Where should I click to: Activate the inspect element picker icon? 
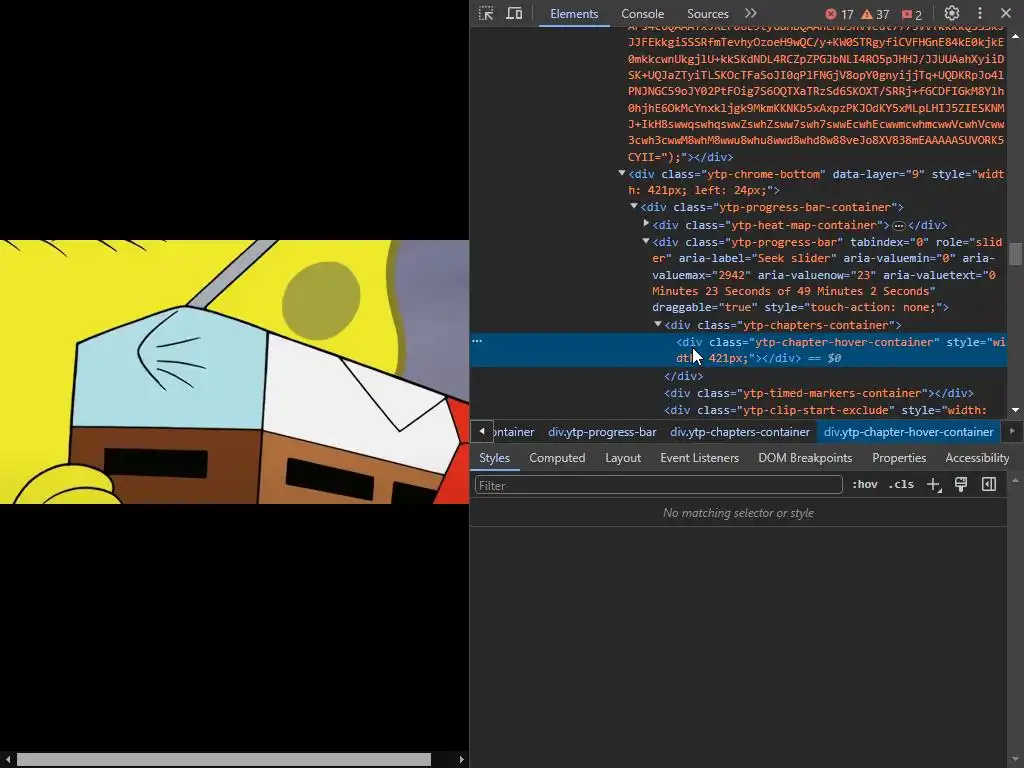486,14
